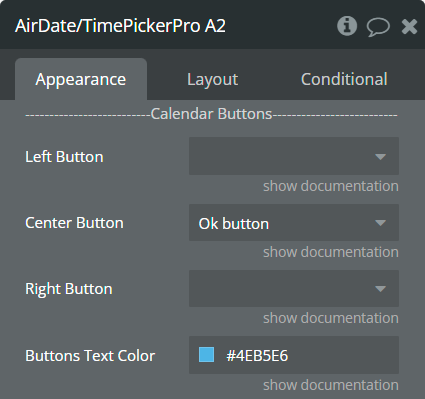Open the Center Button dropdown showing Ok button
The image size is (425, 399).
pyautogui.click(x=294, y=223)
